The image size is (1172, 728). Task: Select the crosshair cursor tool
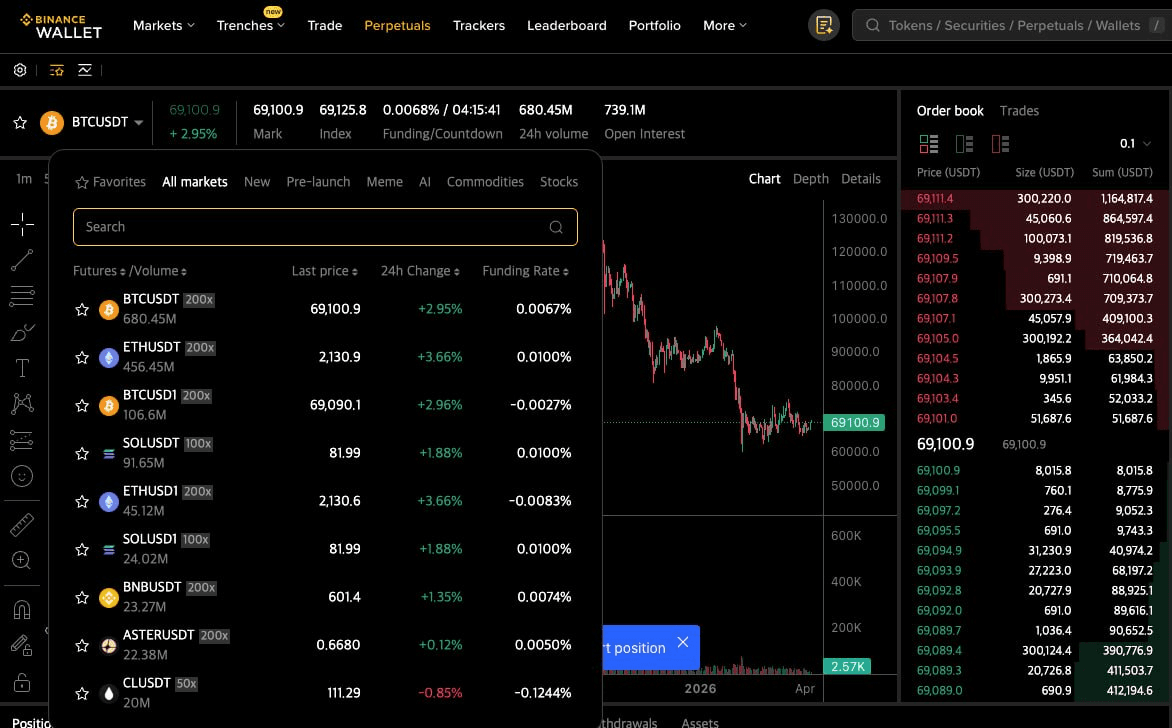(x=22, y=225)
